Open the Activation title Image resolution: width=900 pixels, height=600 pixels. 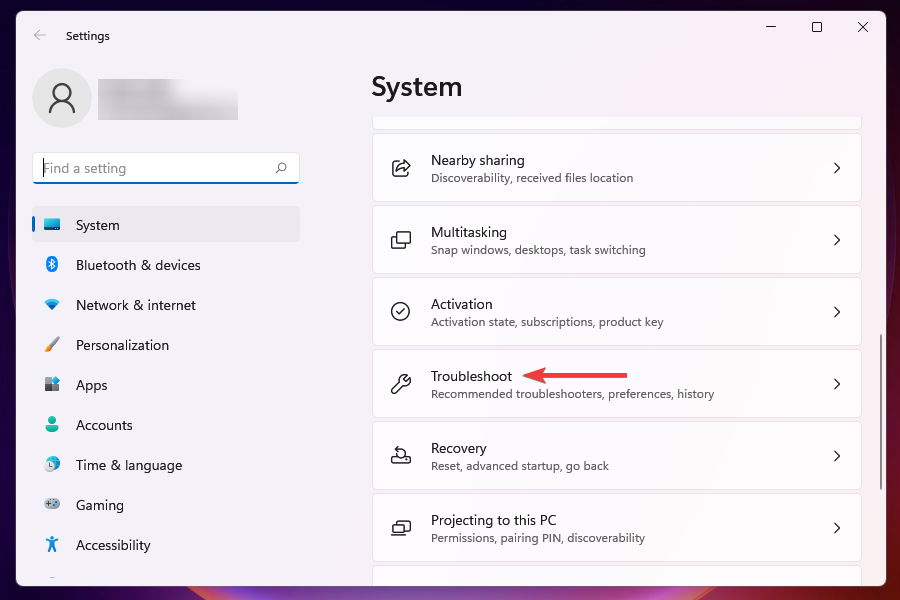pos(461,304)
